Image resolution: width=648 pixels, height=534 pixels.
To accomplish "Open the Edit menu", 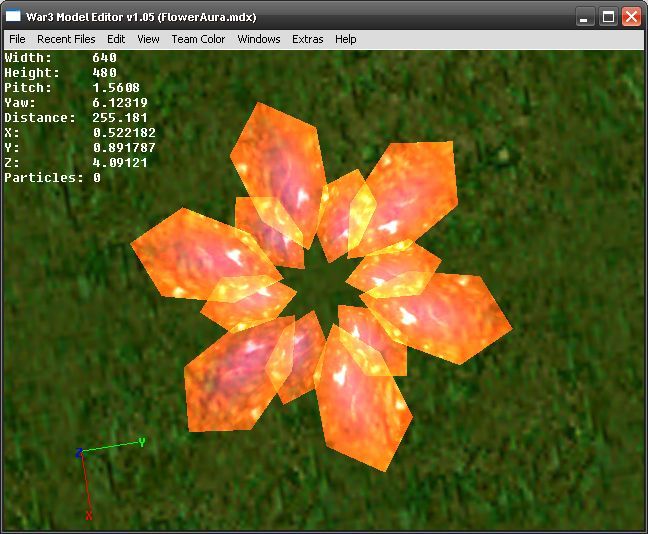I will tap(116, 39).
